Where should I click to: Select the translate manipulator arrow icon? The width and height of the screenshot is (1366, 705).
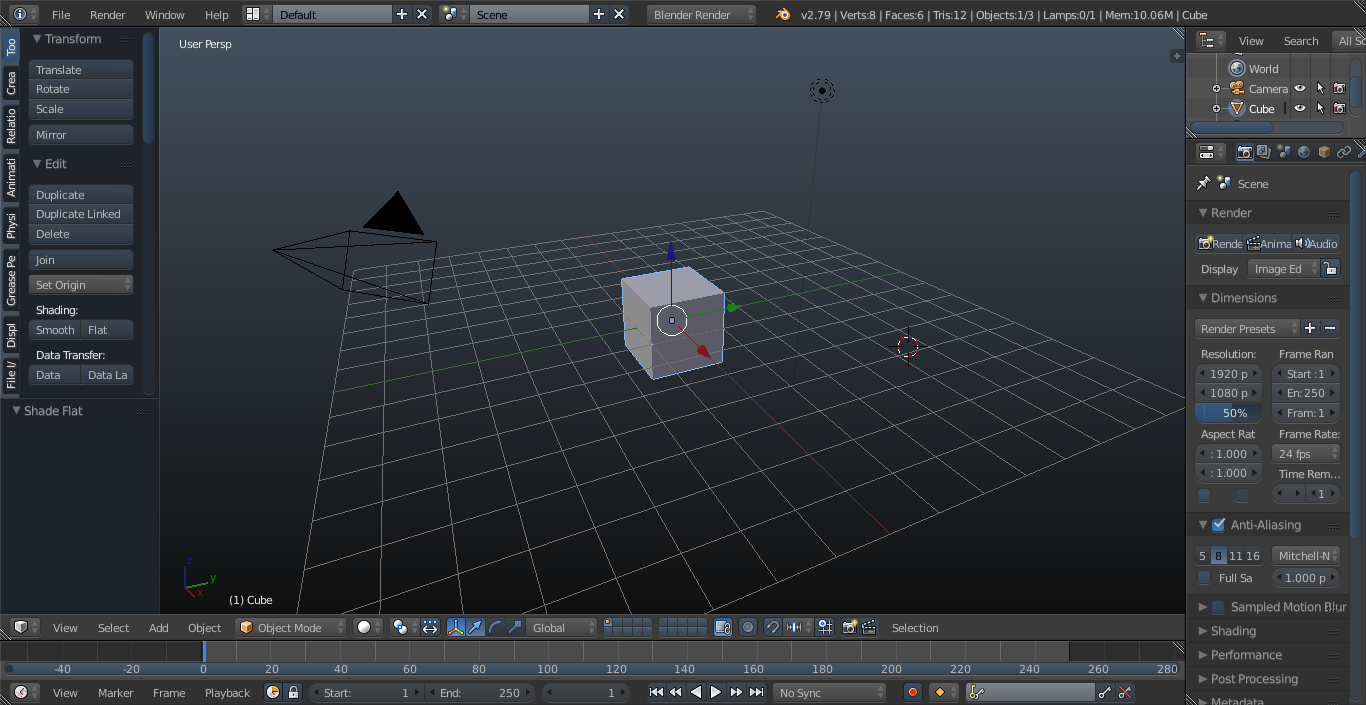pos(476,627)
